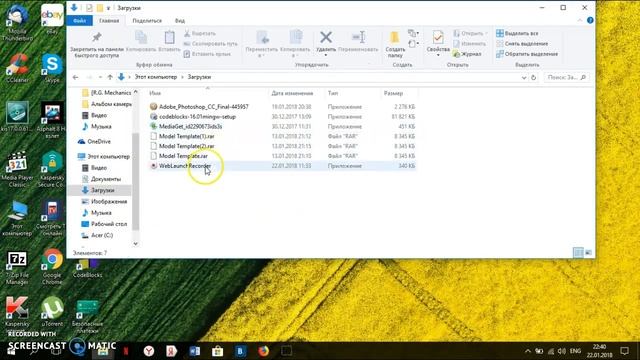Click Вырезать cut in ribbon

point(200,33)
